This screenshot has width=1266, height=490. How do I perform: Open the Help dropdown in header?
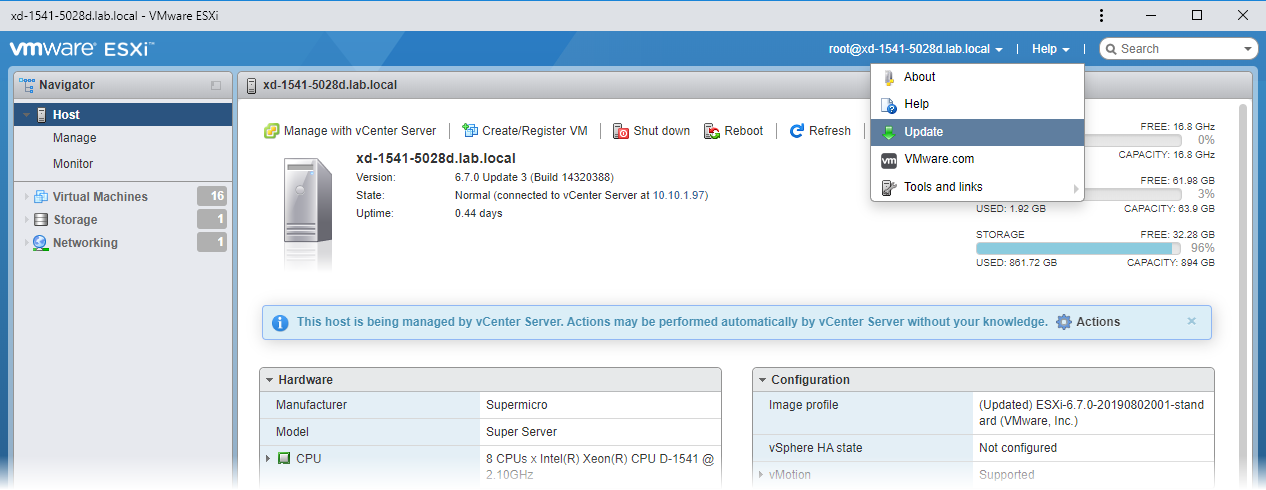click(1051, 49)
